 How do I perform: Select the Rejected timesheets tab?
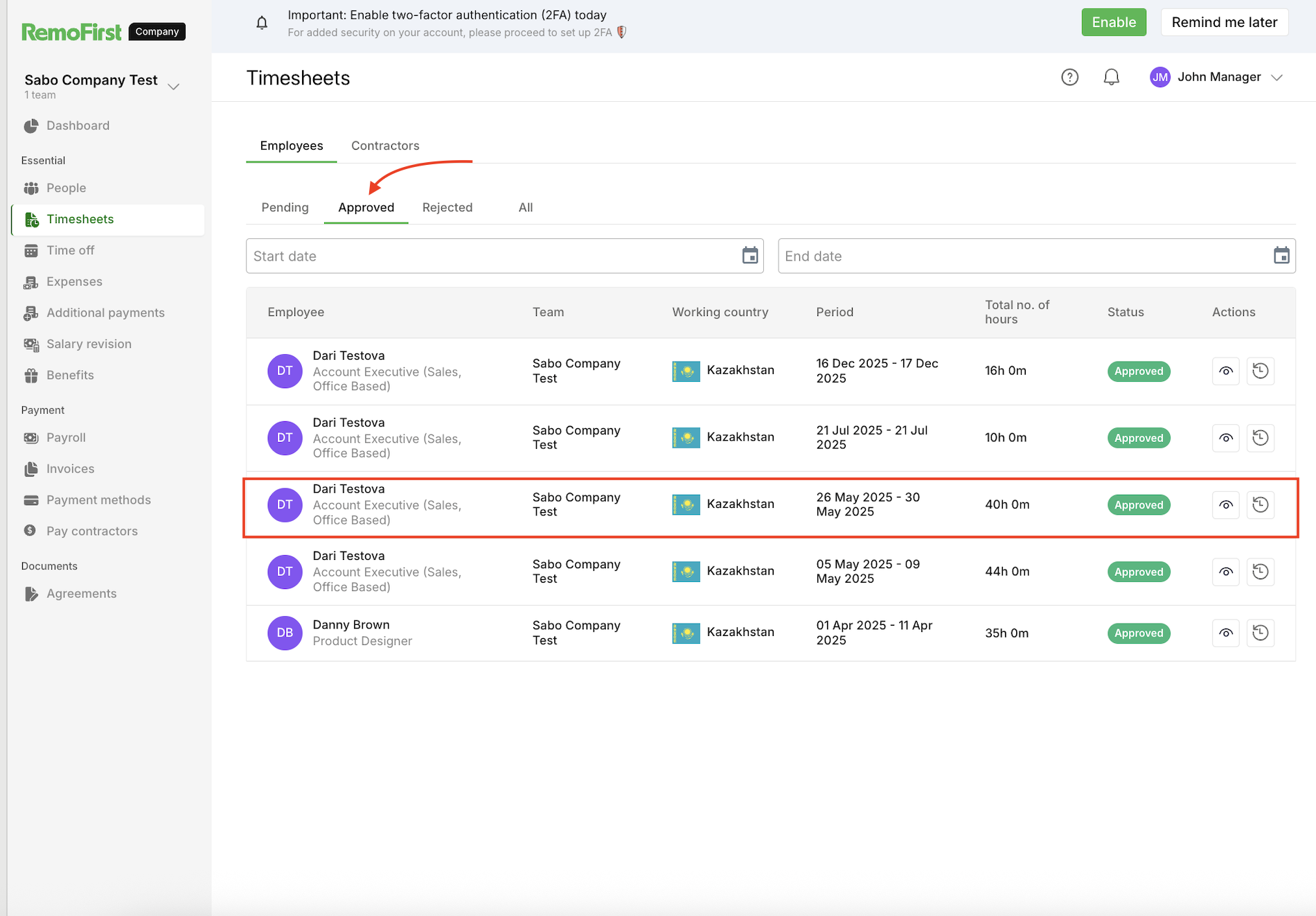click(447, 207)
